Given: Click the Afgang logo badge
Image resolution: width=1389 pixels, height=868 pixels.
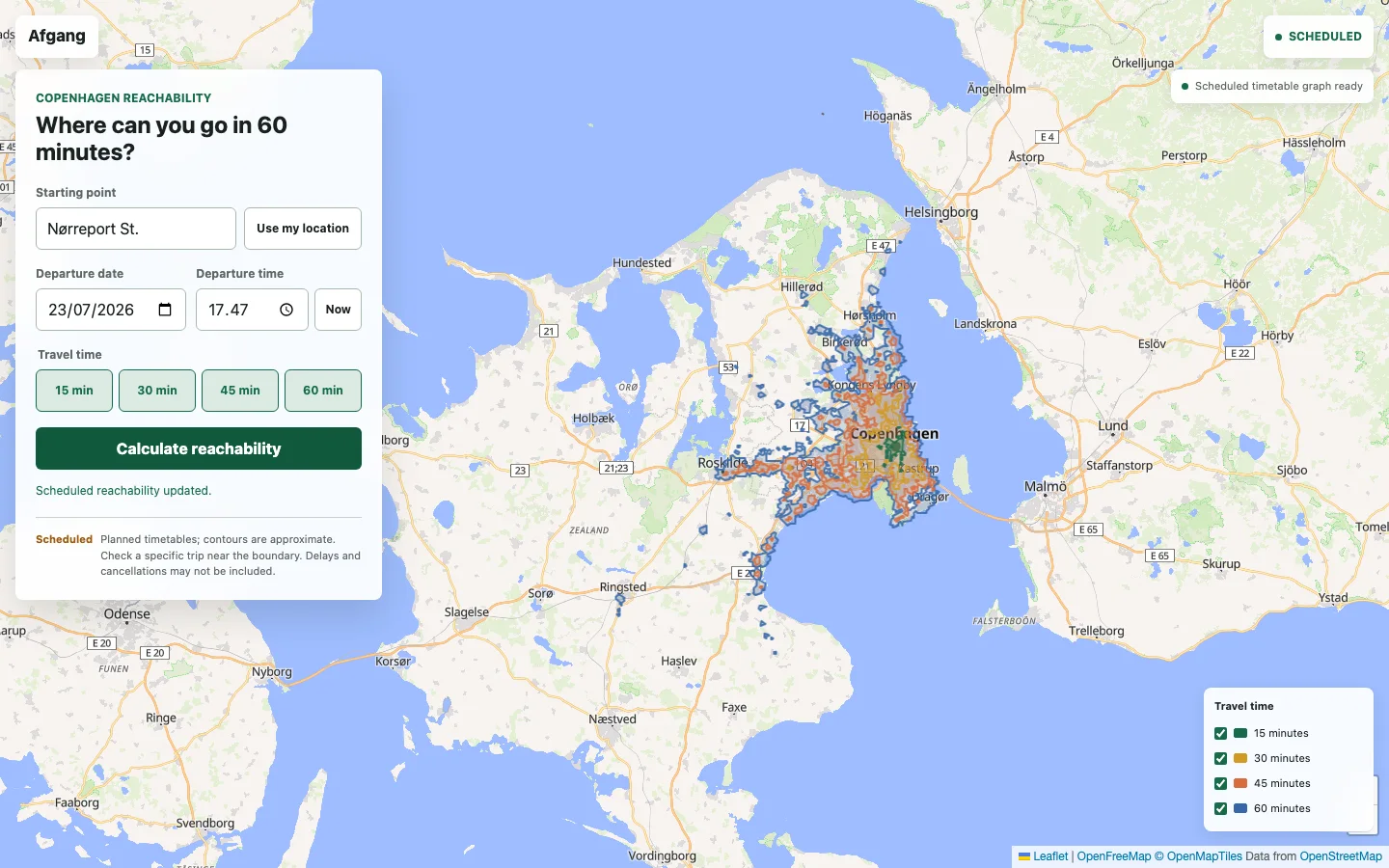Looking at the screenshot, I should click(57, 36).
